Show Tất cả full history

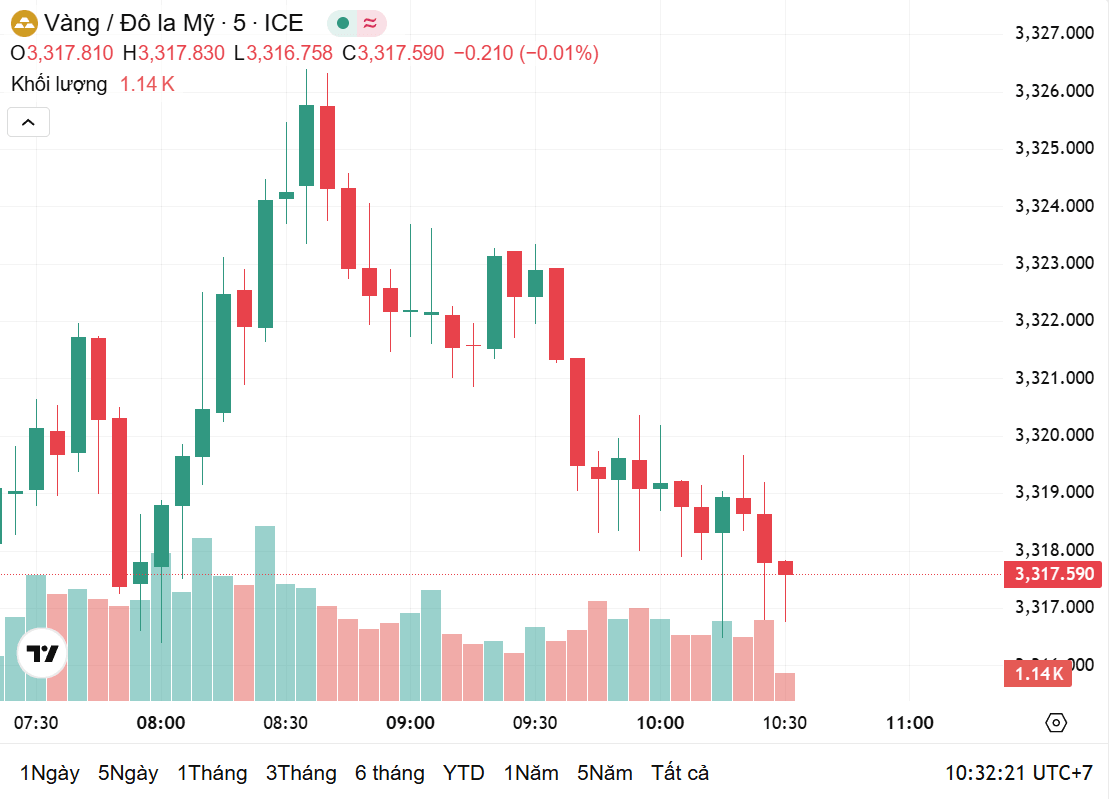[680, 773]
